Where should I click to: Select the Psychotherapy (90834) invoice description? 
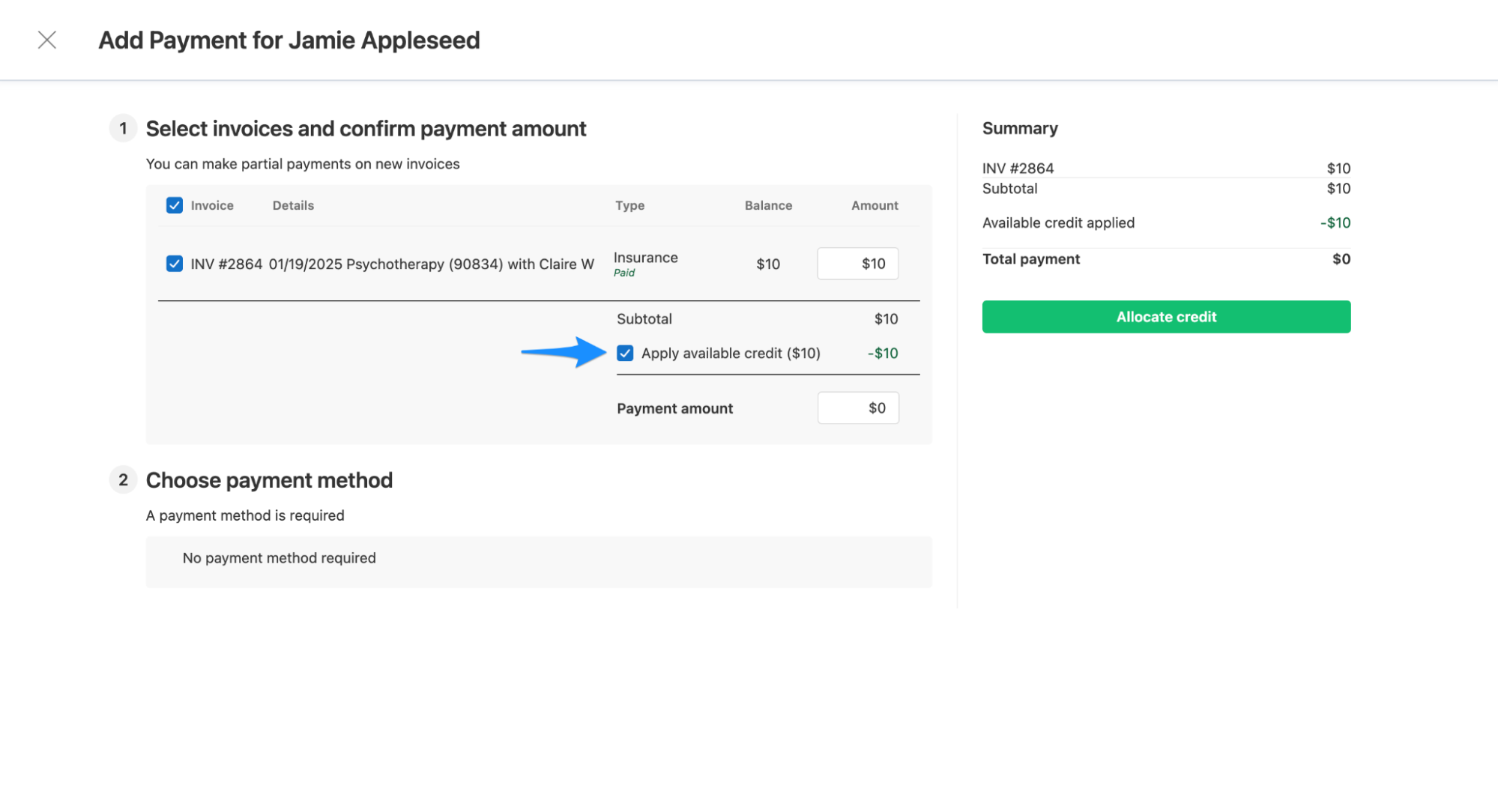coord(431,264)
